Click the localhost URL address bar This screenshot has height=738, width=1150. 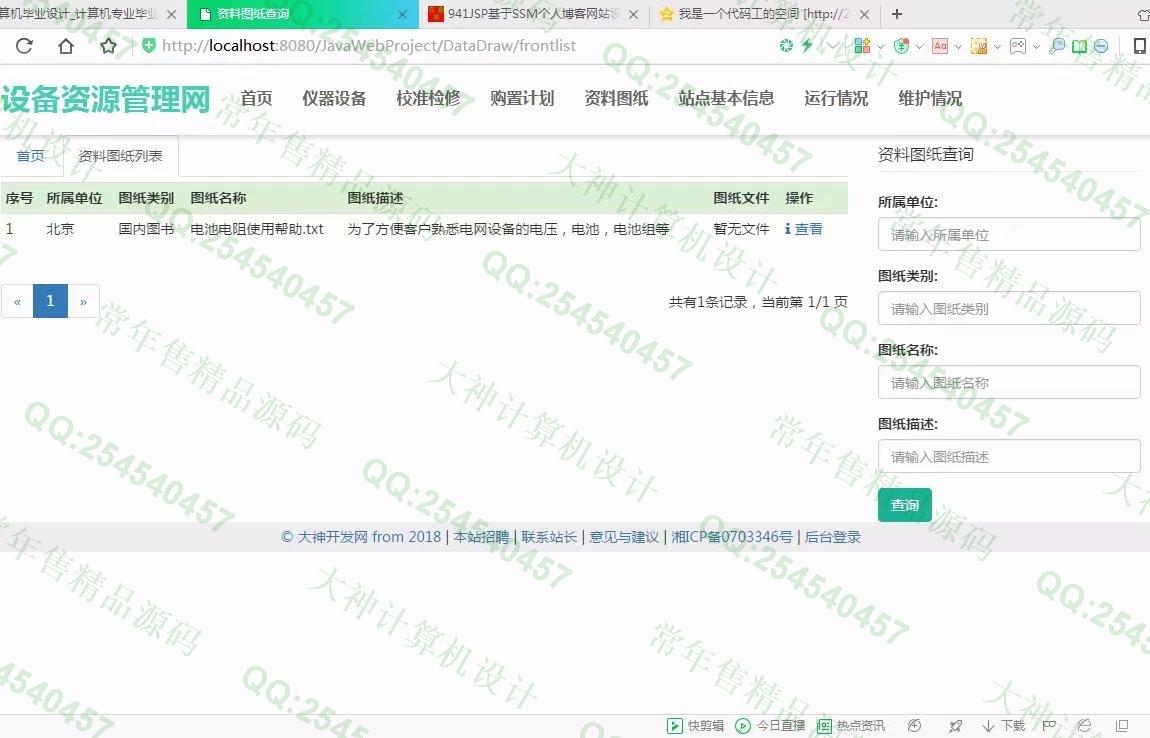click(x=369, y=46)
